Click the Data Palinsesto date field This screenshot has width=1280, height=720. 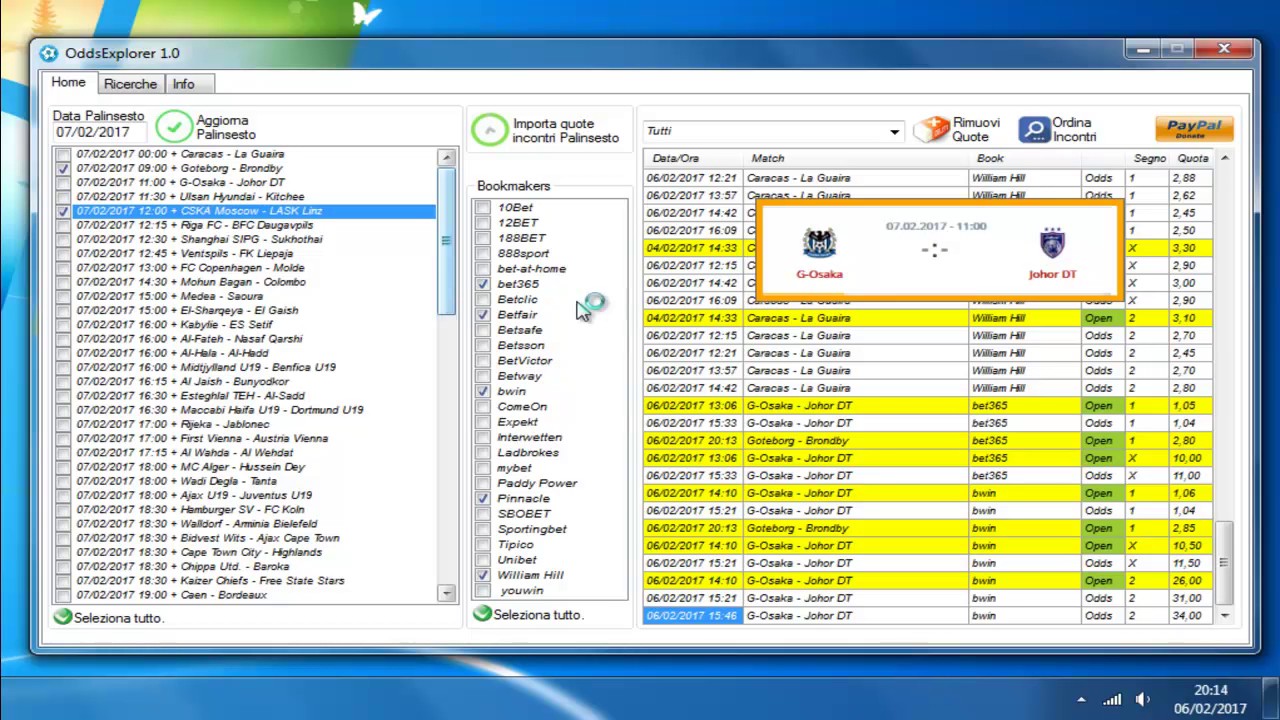99,132
